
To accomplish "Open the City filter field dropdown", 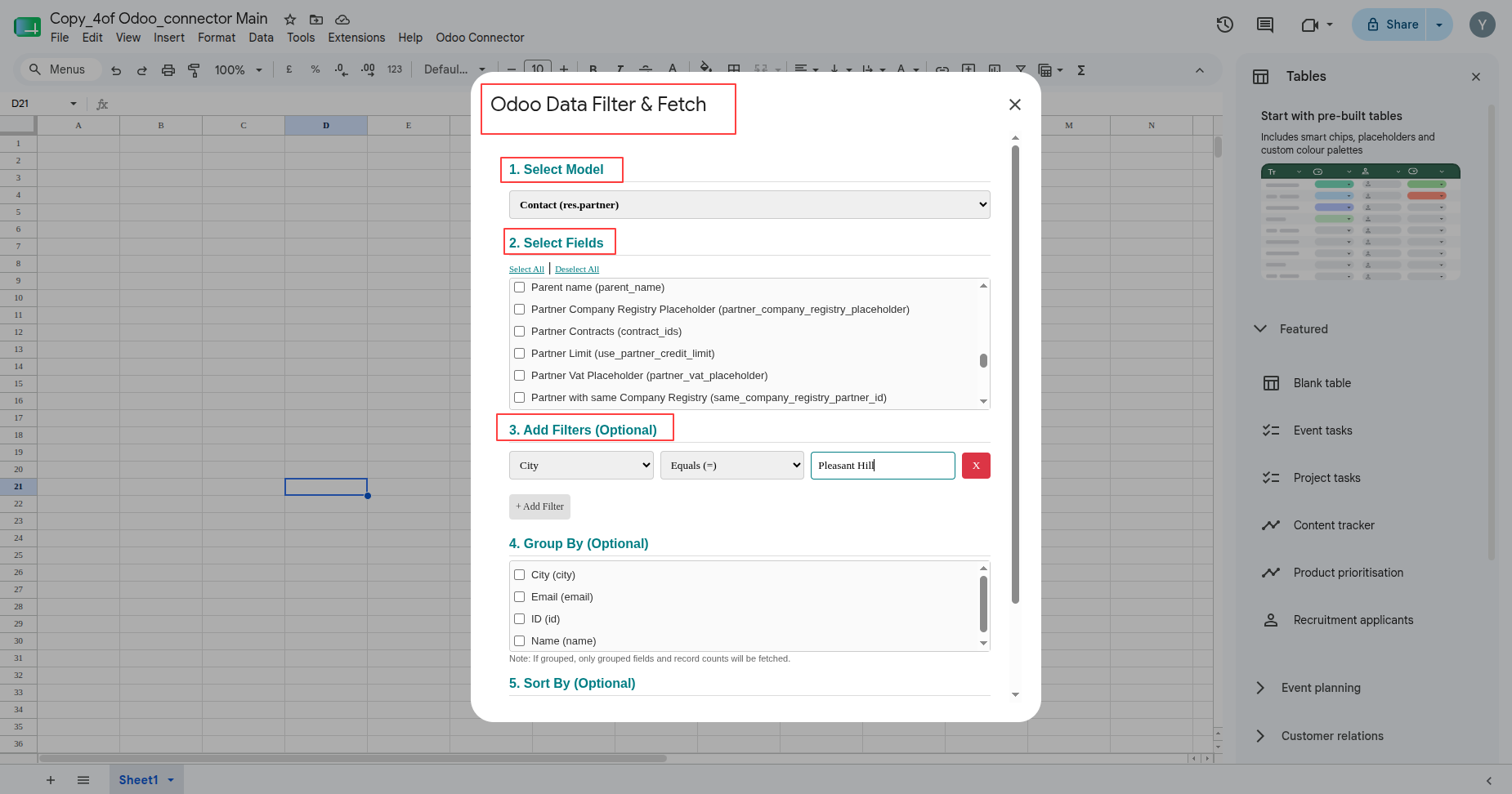I will click(x=581, y=466).
